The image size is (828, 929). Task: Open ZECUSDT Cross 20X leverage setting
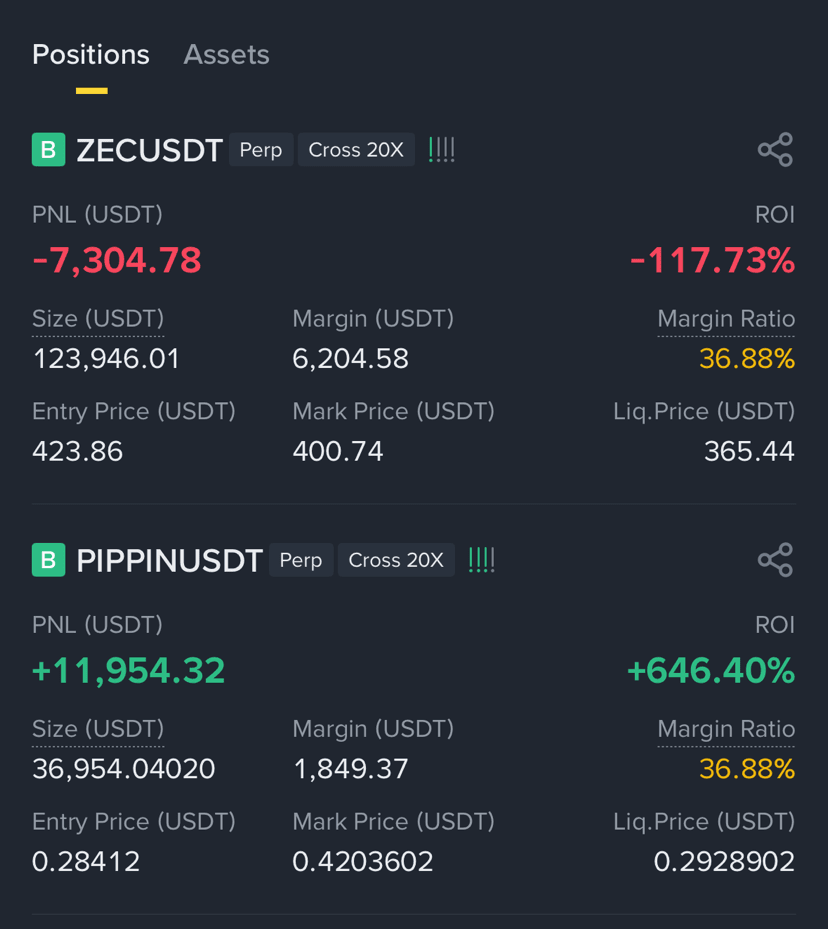[356, 149]
